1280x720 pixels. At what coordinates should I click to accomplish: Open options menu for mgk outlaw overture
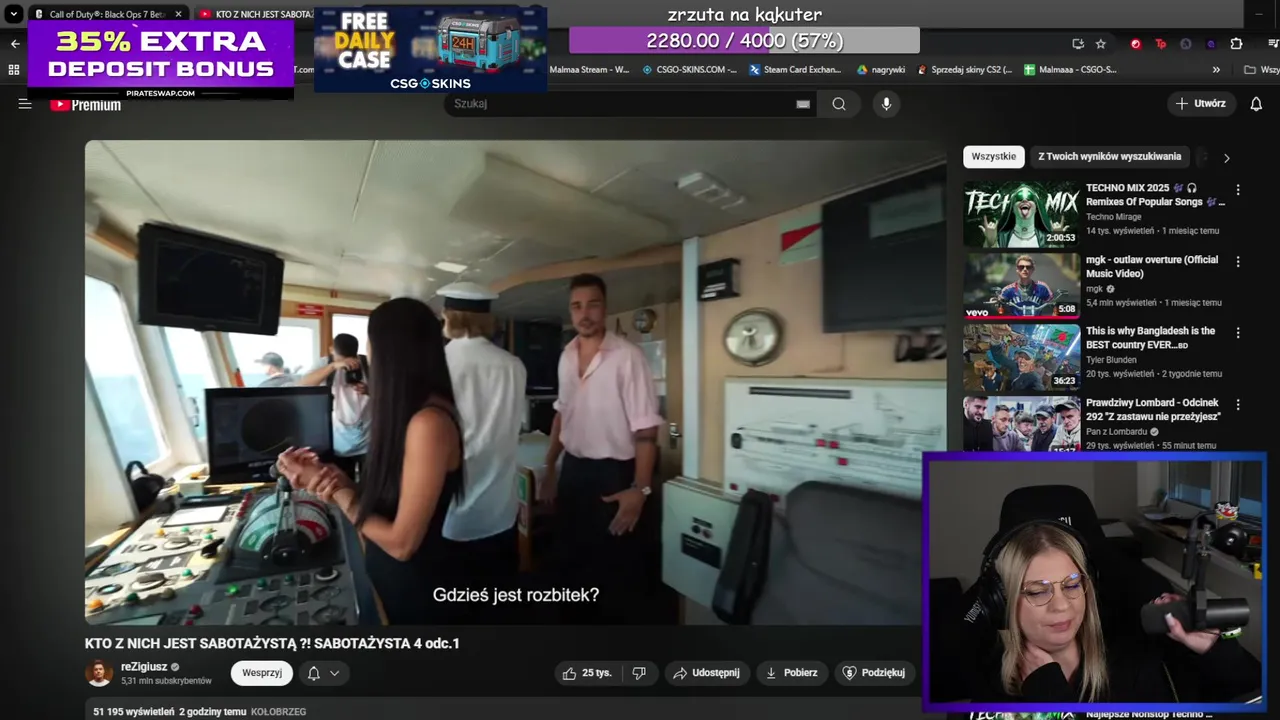1238,262
